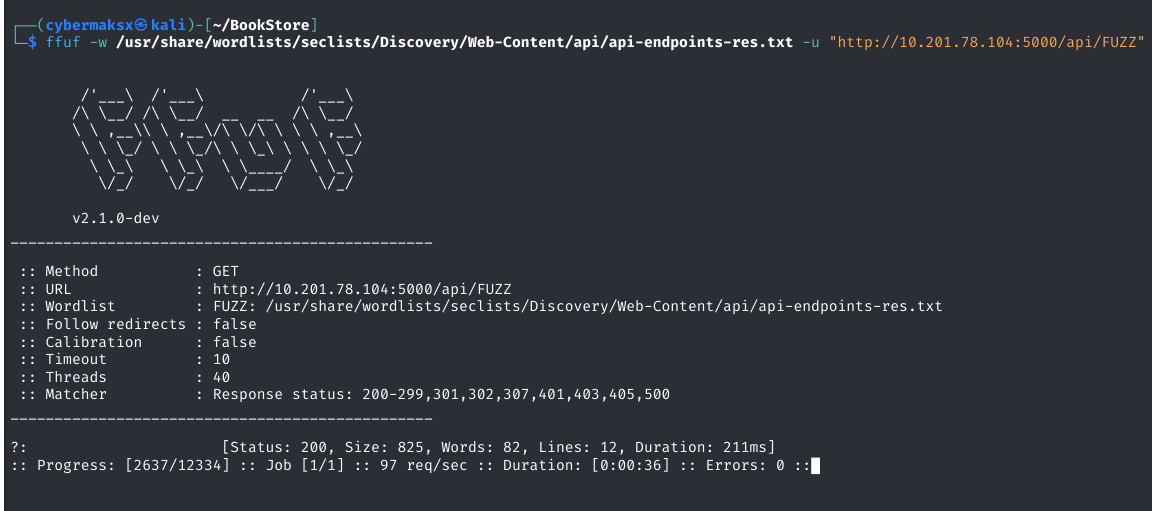Open the URL shown in the config block
1152x511 pixels.
361,289
